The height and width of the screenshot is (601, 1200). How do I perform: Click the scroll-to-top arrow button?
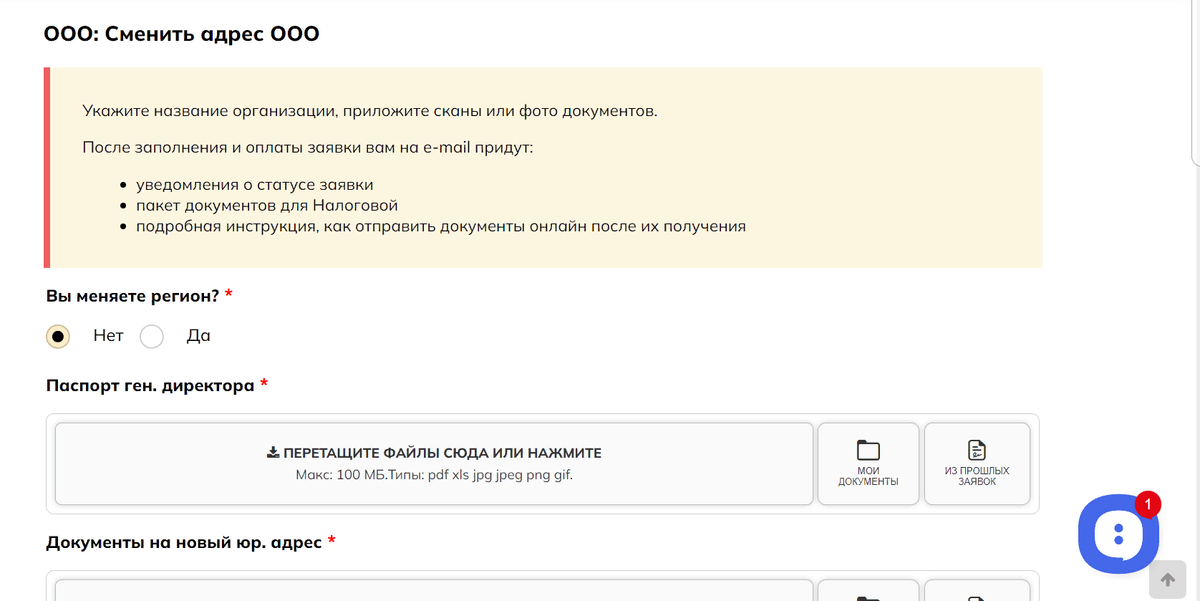pyautogui.click(x=1167, y=581)
